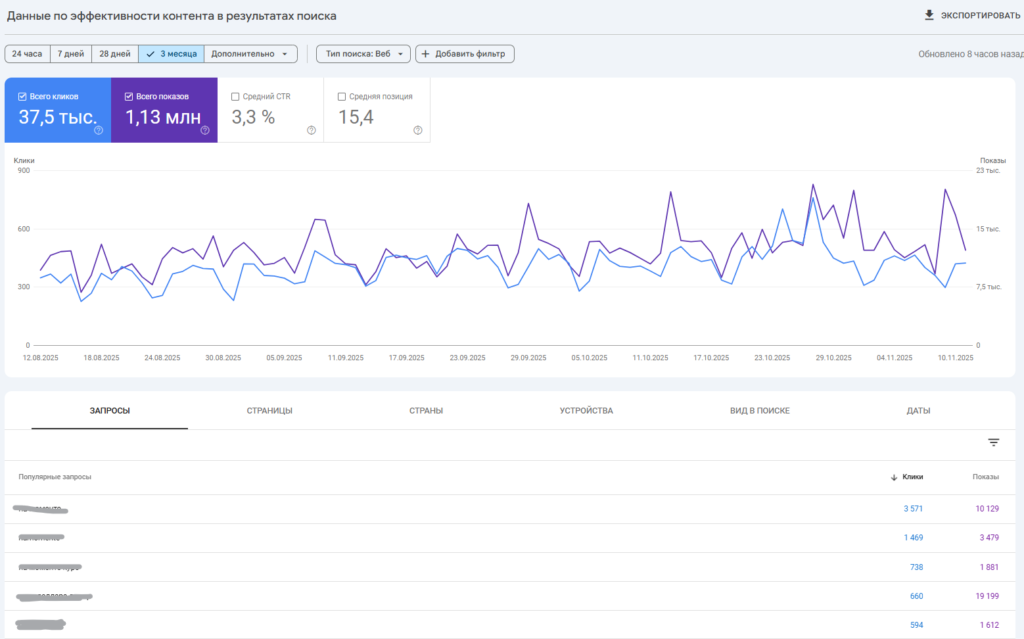Click the экспортировать download icon
1024x639 pixels.
930,15
